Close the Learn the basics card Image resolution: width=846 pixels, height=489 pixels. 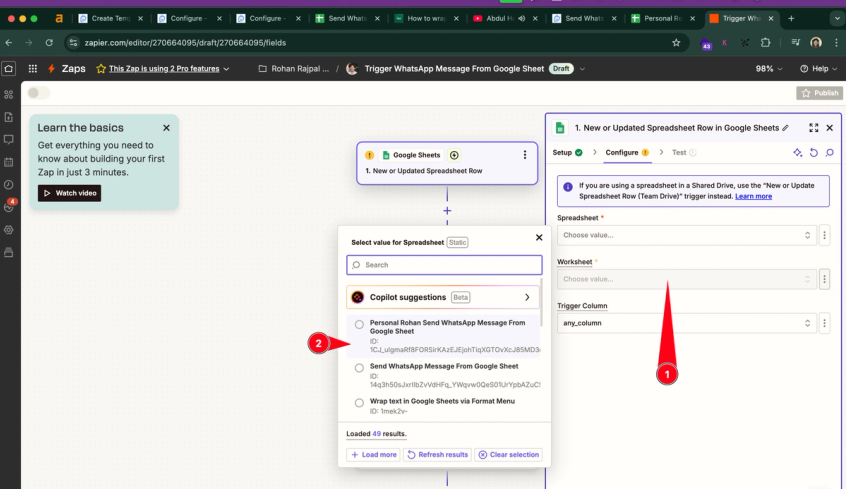166,128
